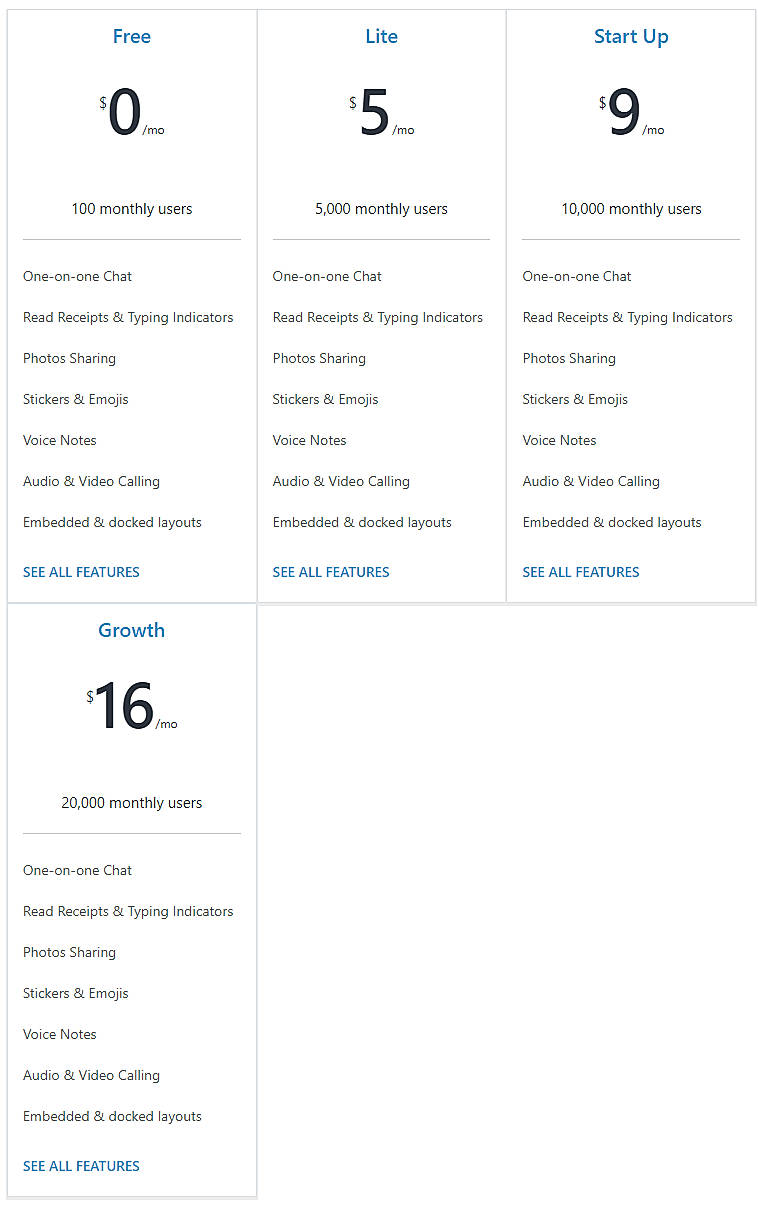Screen dimensions: 758x1206
Task: Click the $9 price under Start Up
Action: 625,113
